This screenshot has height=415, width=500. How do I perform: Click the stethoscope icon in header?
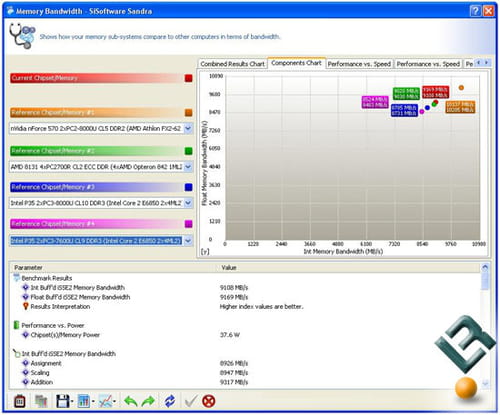point(22,36)
